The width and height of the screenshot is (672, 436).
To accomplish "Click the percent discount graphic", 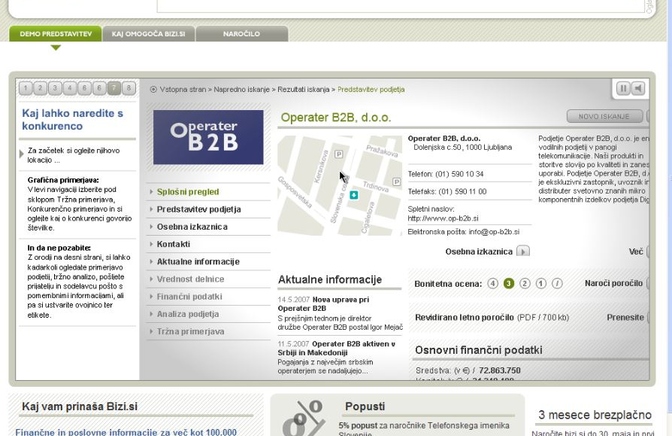I will [303, 418].
